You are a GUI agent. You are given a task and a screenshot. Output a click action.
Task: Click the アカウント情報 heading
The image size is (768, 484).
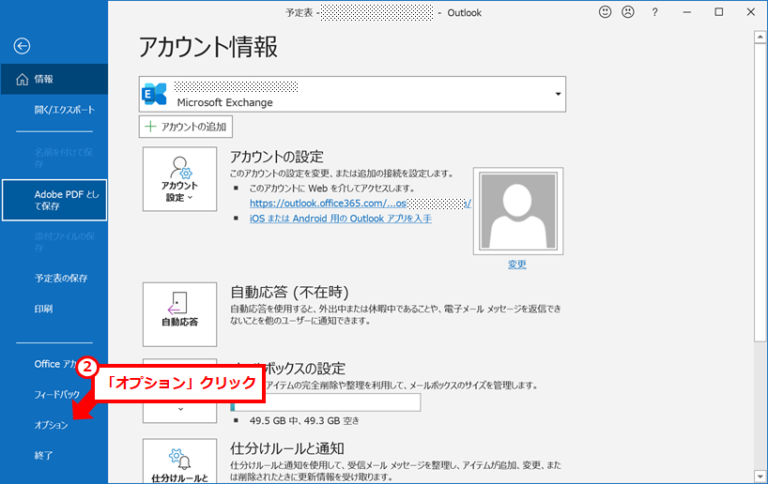[209, 48]
